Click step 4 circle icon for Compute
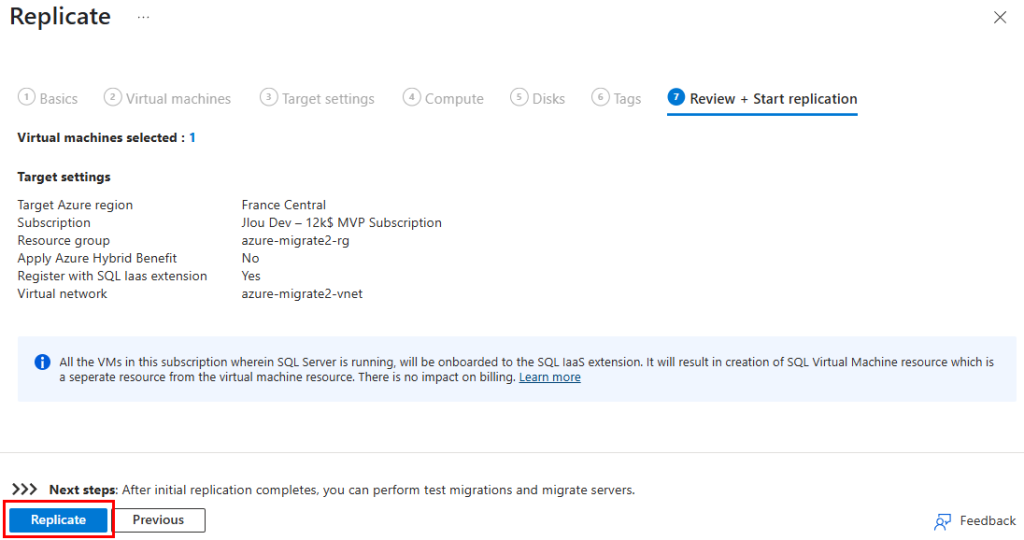Viewport: 1024px width, 540px height. click(411, 97)
